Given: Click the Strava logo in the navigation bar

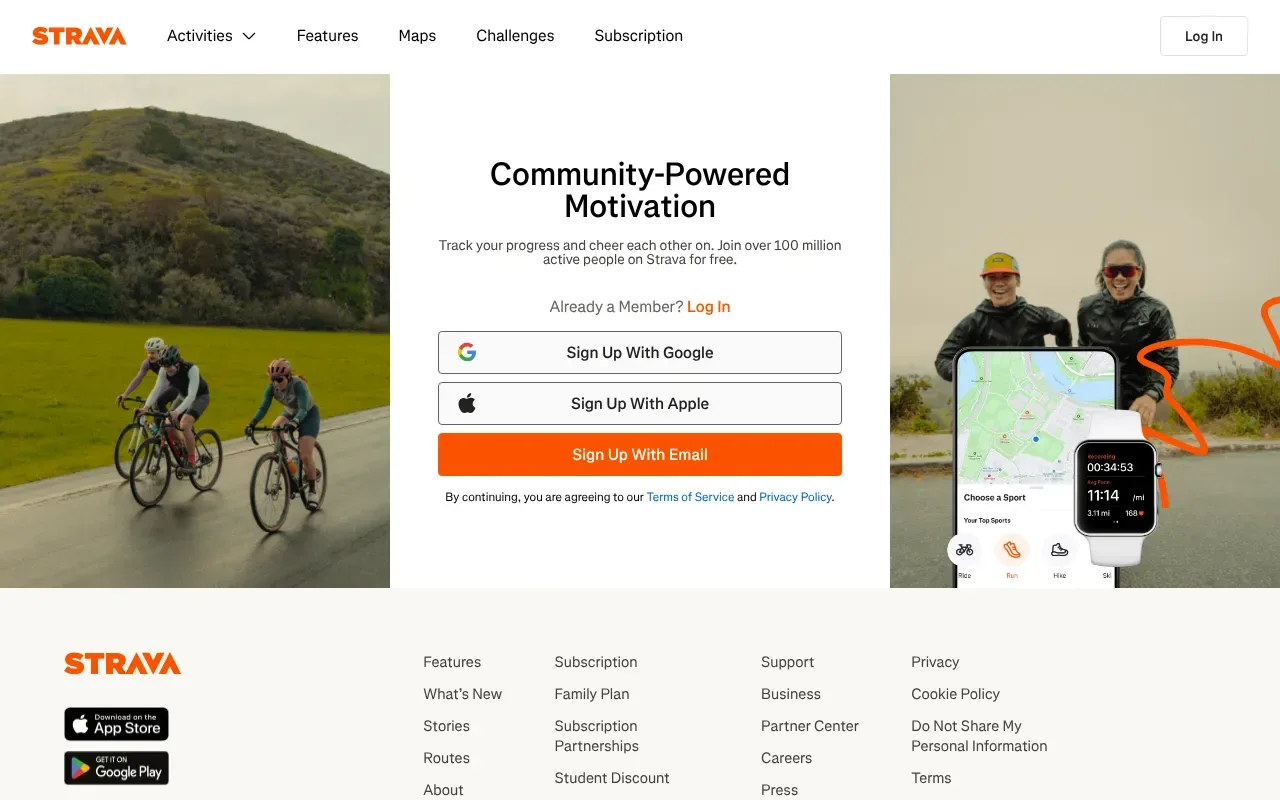Looking at the screenshot, I should point(79,36).
